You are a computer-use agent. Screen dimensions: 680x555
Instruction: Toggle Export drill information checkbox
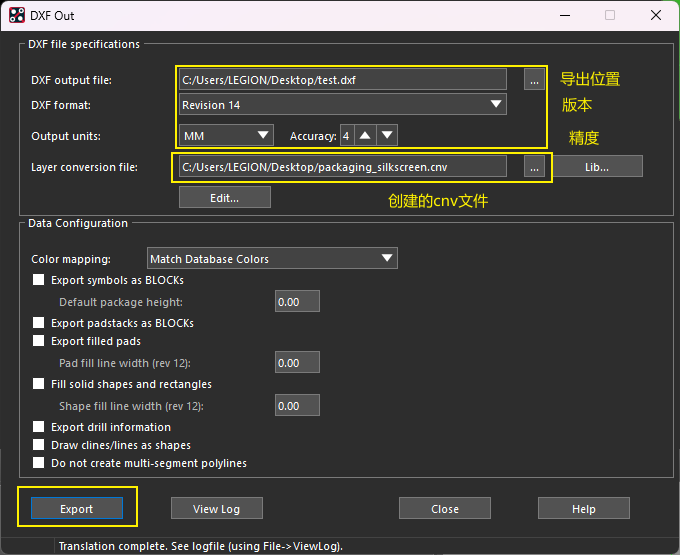39,427
